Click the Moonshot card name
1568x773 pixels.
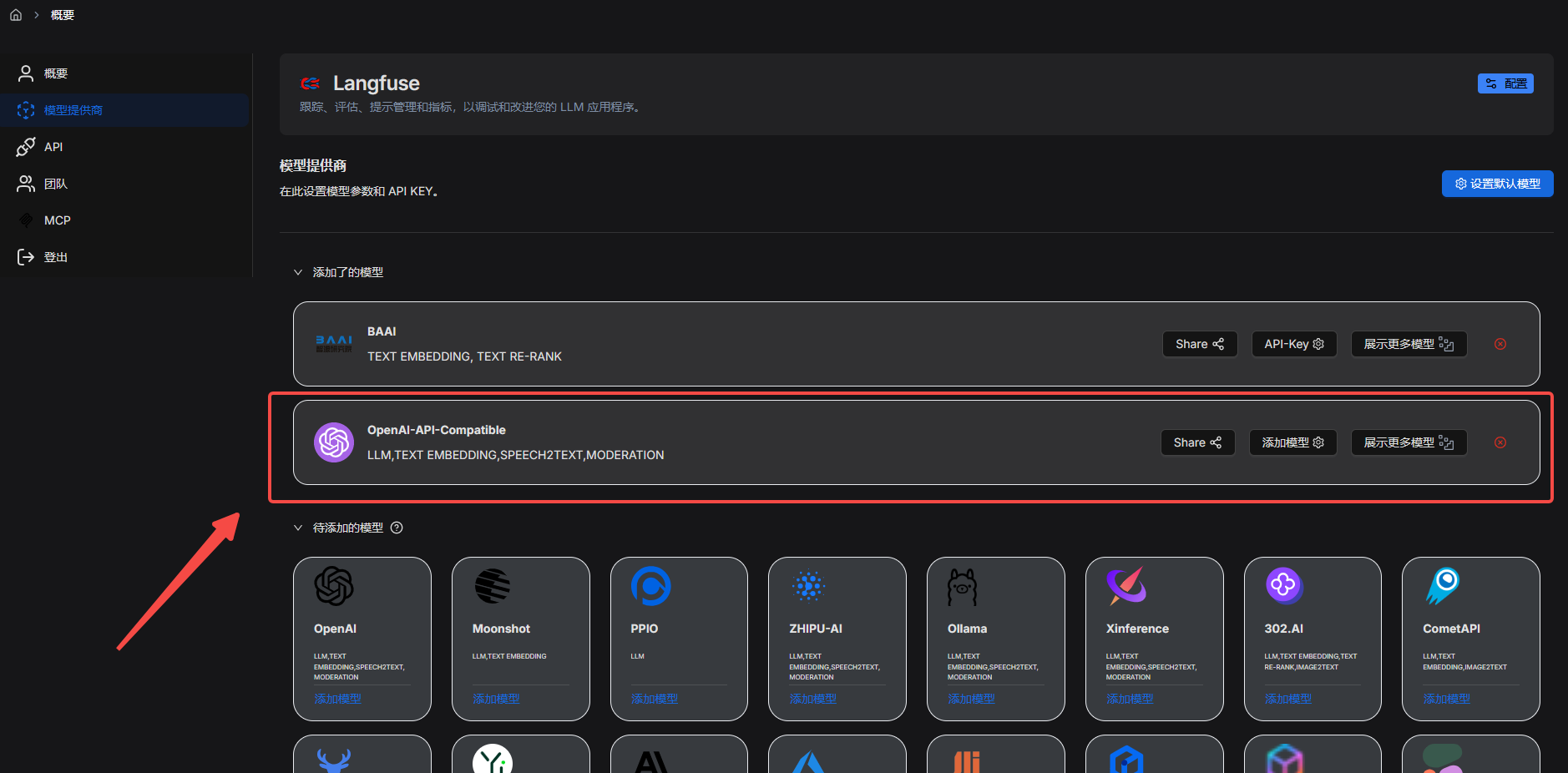pos(501,629)
